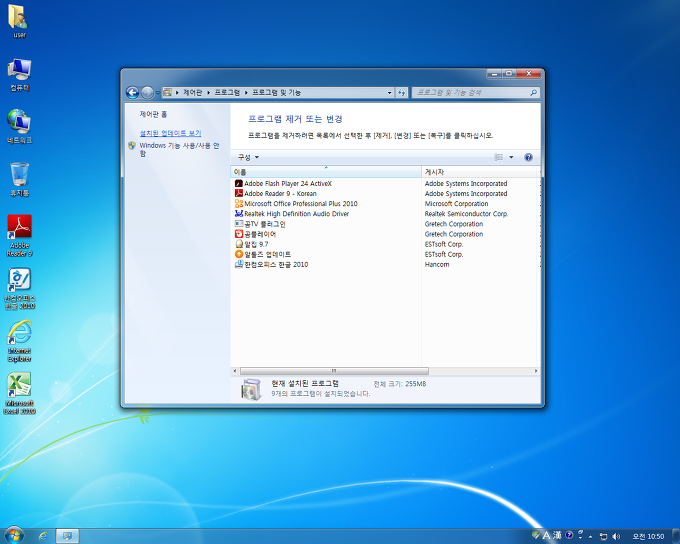Select Adobe Reader 9 - Korean entry
Screen dimensions: 680x544
(x=280, y=193)
